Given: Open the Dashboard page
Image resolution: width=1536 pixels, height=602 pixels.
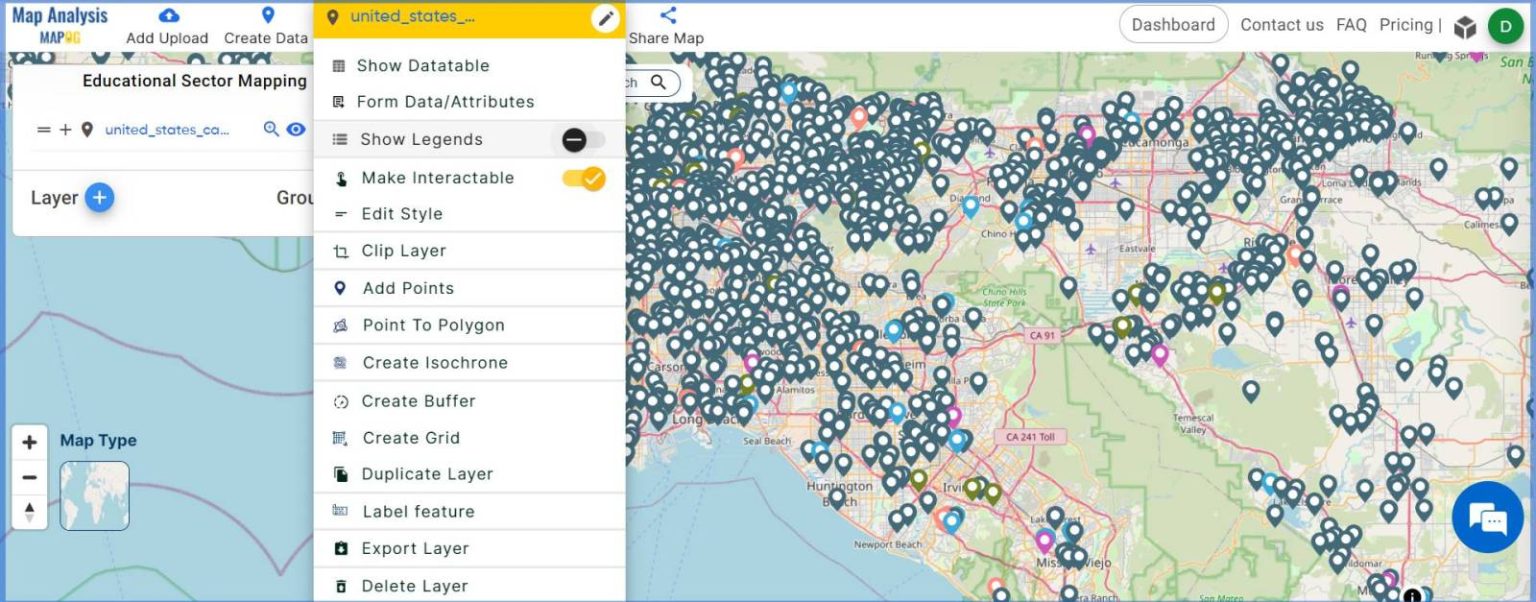Looking at the screenshot, I should tap(1173, 23).
